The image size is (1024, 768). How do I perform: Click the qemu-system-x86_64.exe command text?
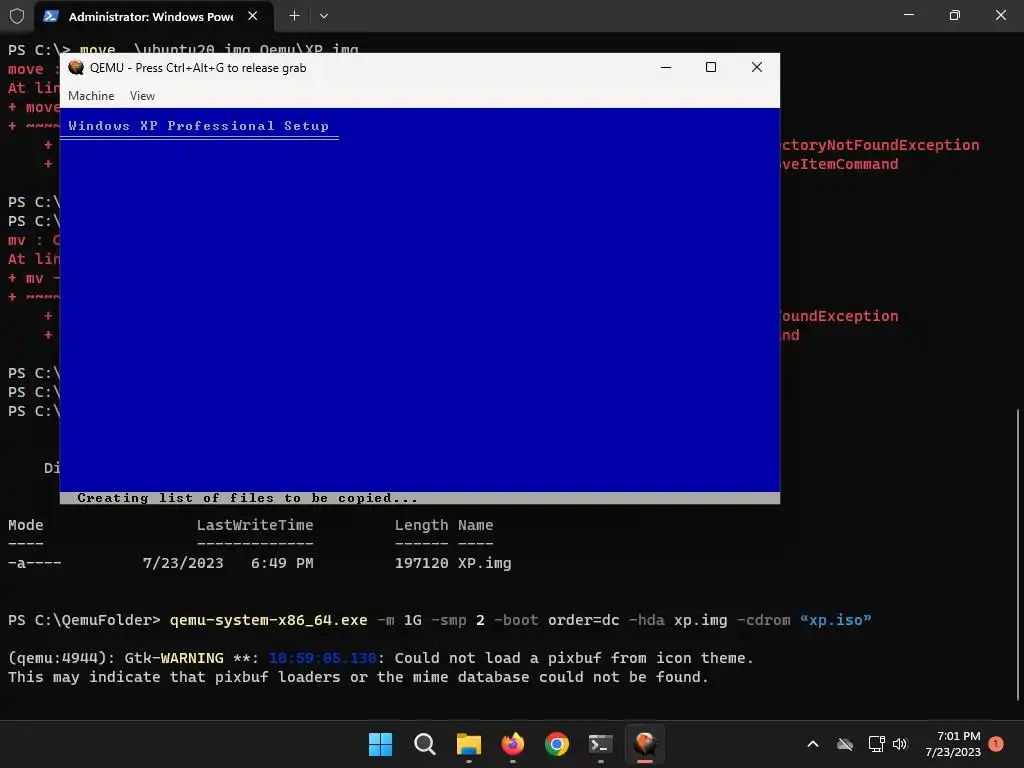click(x=268, y=620)
